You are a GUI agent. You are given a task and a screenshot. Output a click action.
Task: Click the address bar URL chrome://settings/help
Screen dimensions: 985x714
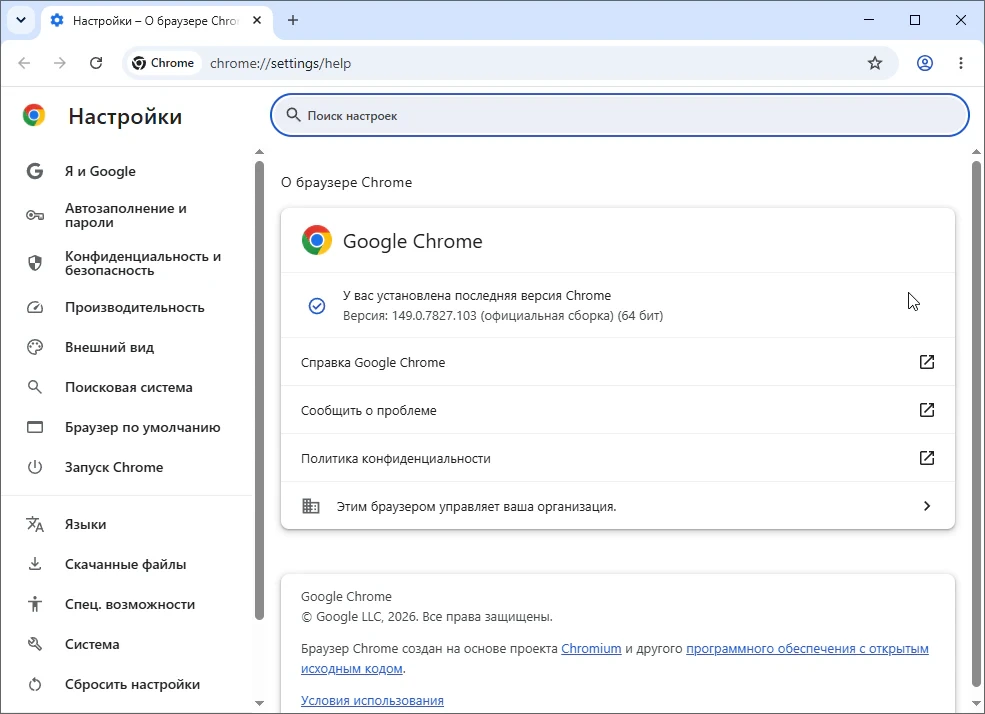coord(280,63)
